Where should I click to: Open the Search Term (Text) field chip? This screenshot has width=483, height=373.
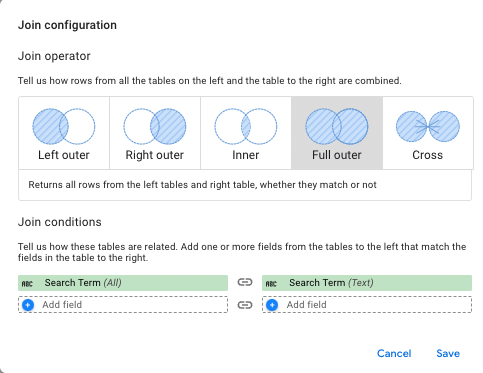tap(367, 283)
